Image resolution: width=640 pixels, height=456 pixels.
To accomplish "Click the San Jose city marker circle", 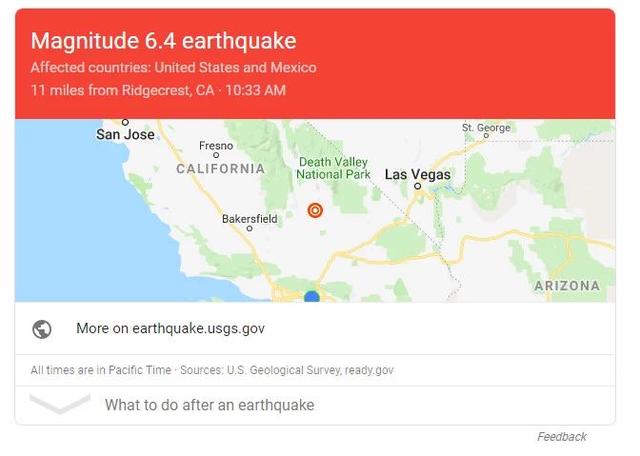I will 125,123.
